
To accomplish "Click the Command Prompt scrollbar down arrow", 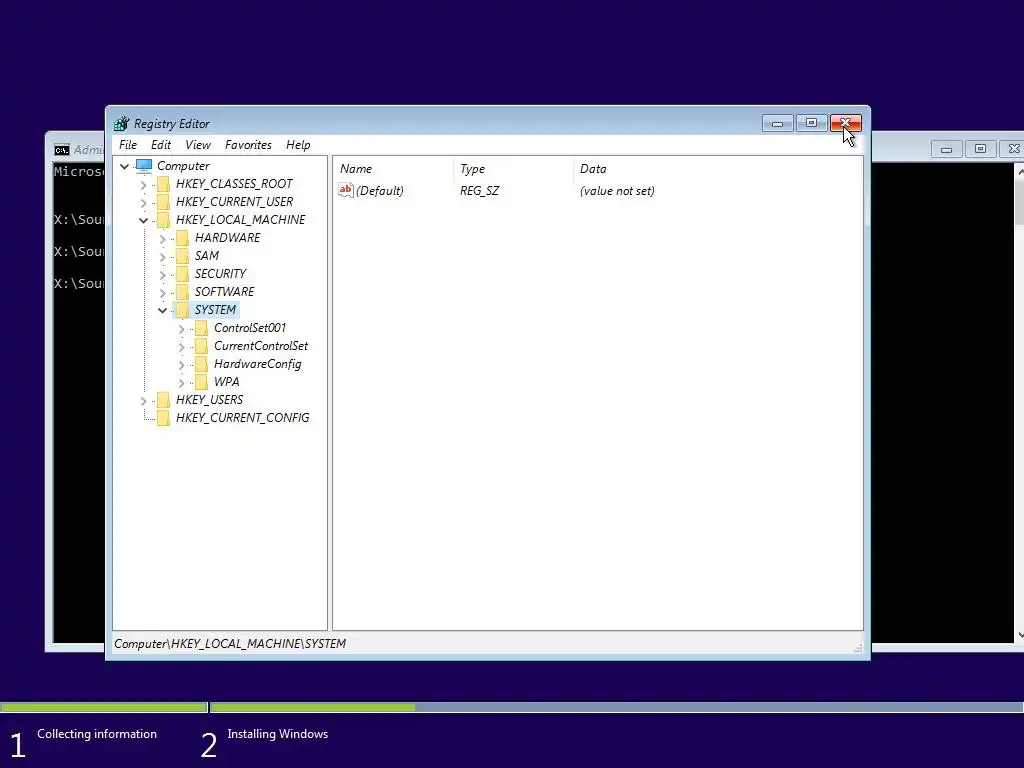I will (1020, 635).
